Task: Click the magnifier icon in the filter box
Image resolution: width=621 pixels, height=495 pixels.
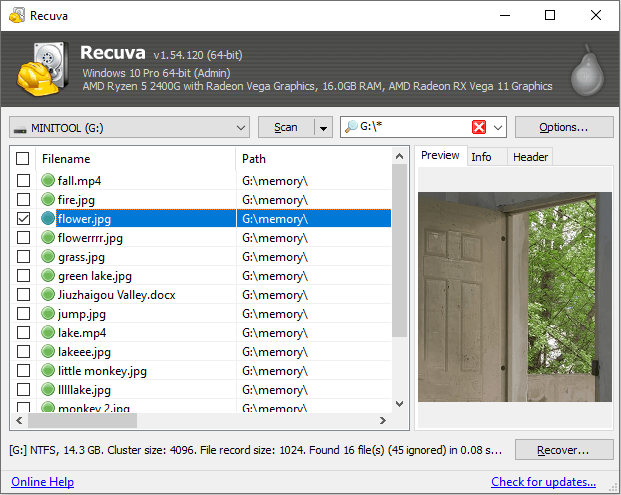Action: pos(351,127)
